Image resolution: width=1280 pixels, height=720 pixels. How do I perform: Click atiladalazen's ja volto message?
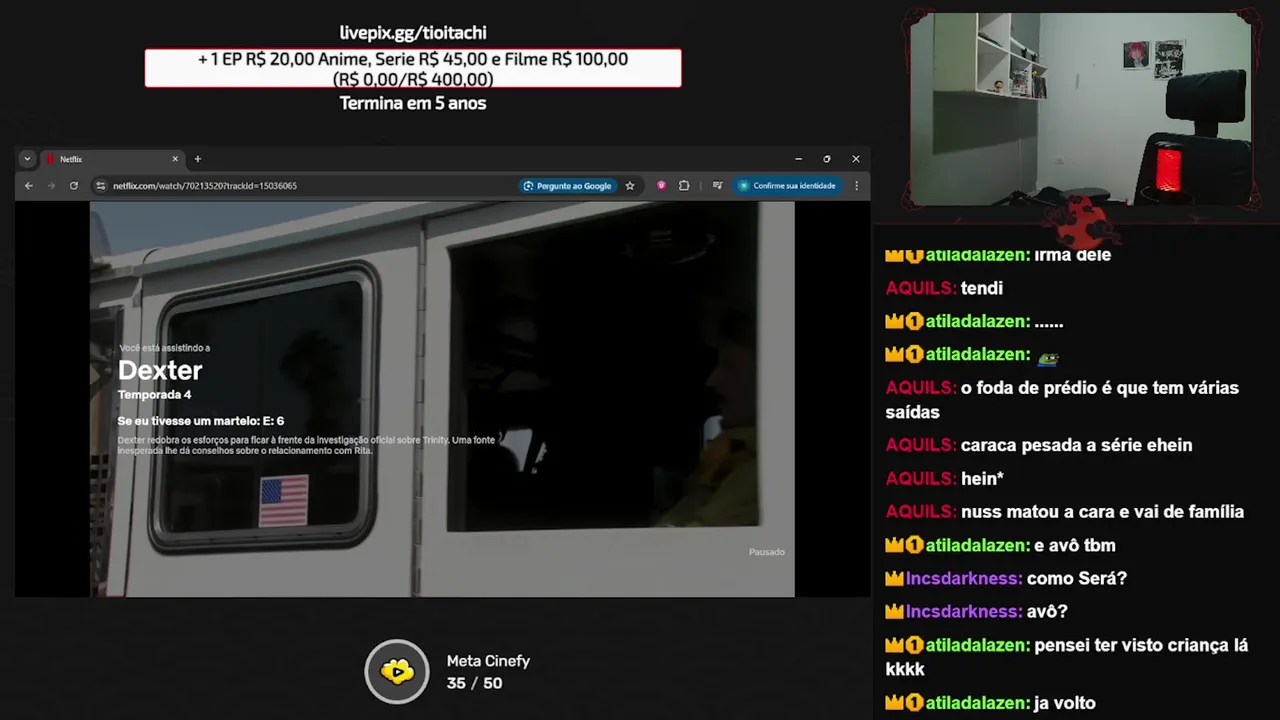1065,703
